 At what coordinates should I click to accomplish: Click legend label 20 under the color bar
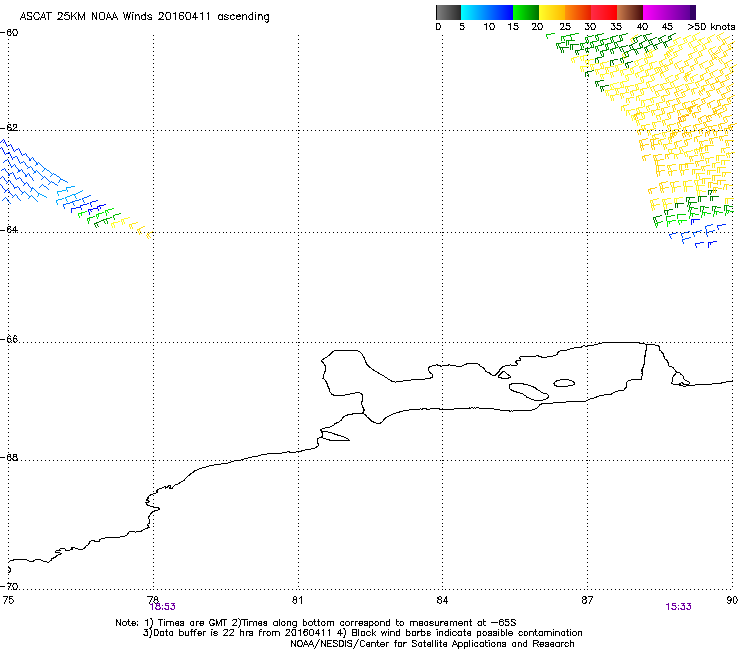coord(538,27)
